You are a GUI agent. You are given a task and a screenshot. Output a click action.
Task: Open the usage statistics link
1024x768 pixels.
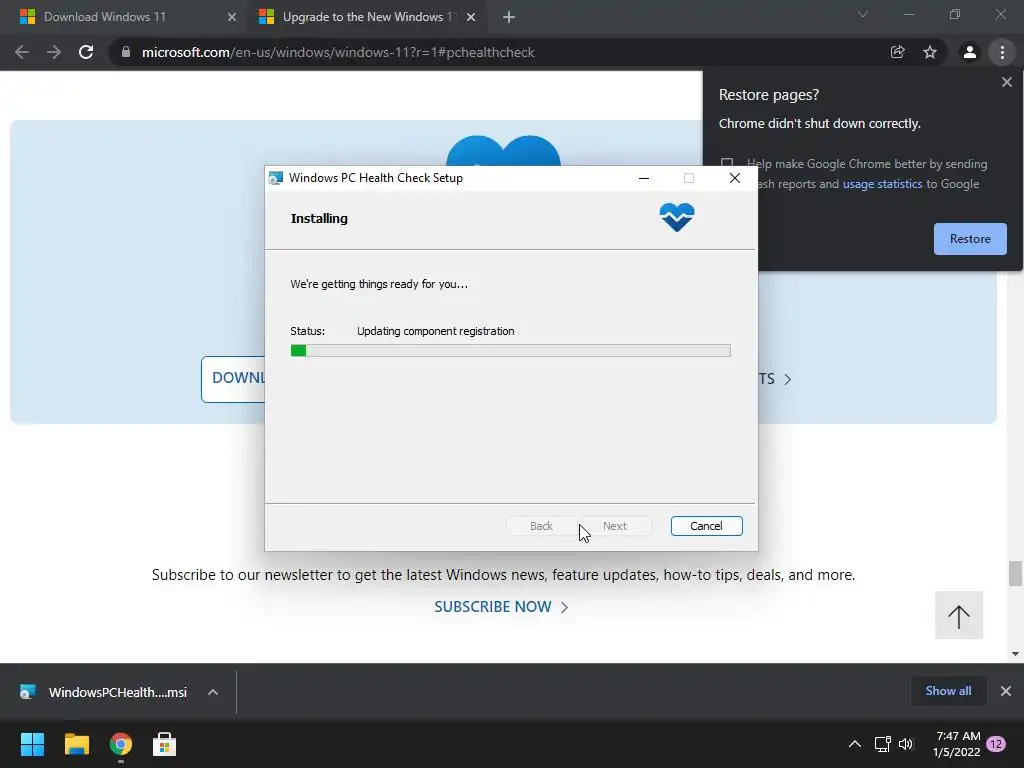click(x=882, y=184)
